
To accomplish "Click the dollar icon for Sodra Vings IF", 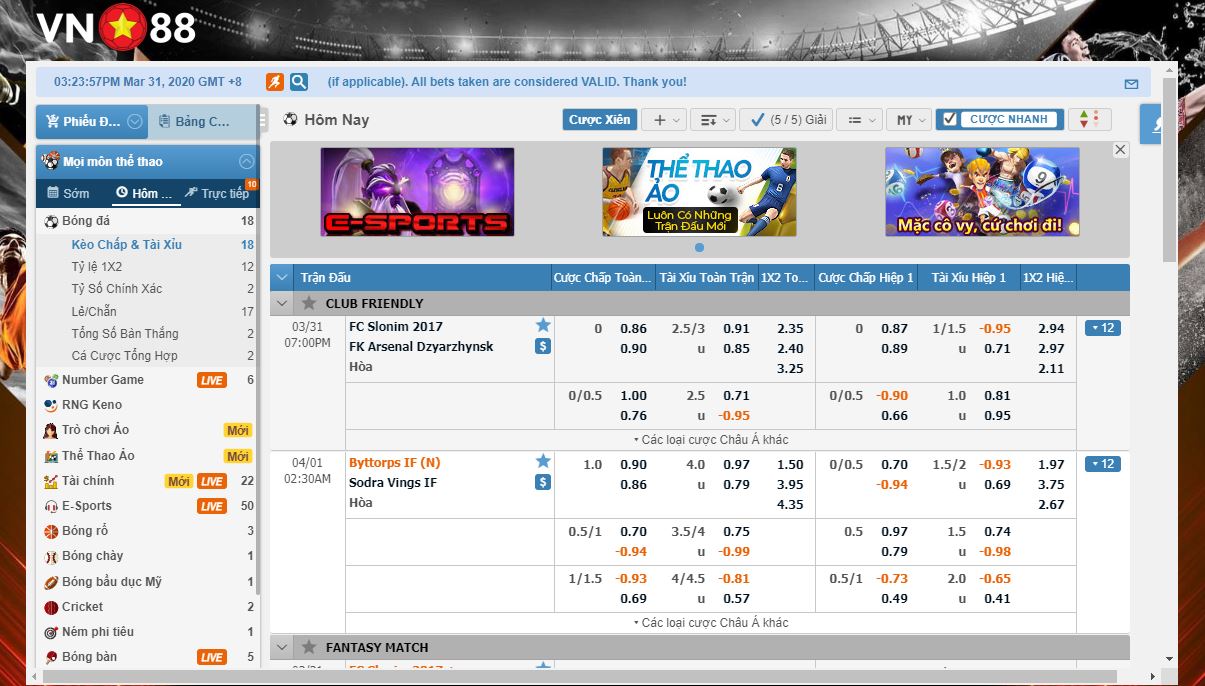I will pos(543,482).
